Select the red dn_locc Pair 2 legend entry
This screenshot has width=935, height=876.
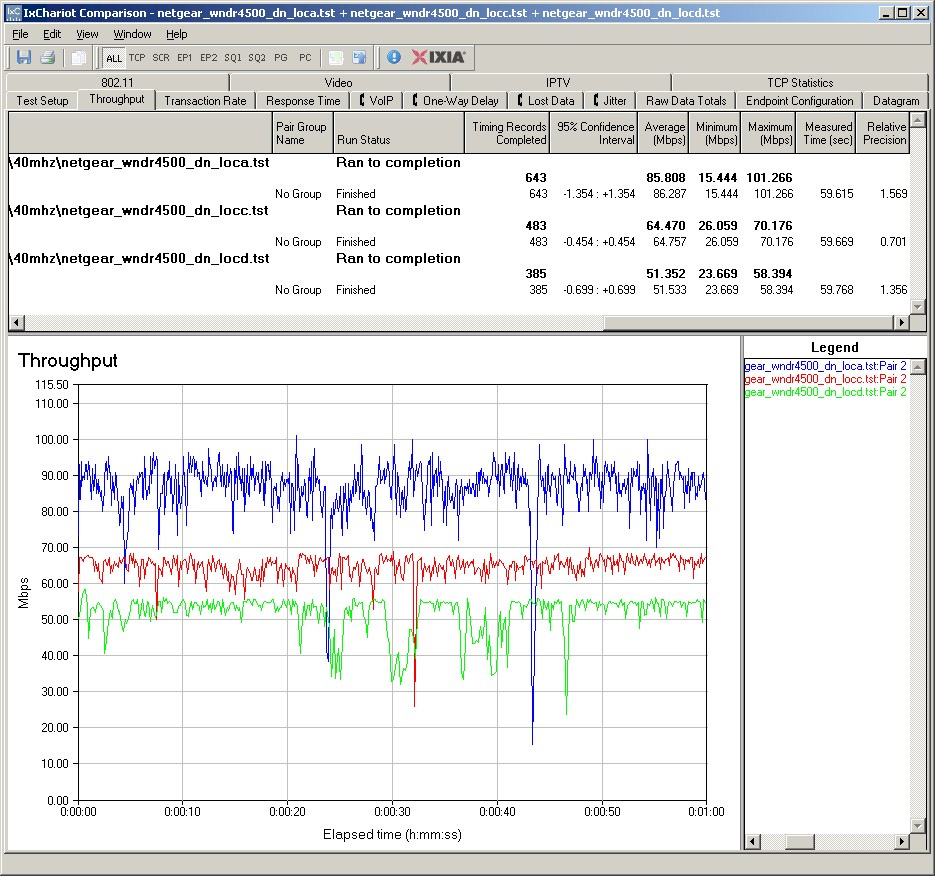826,379
